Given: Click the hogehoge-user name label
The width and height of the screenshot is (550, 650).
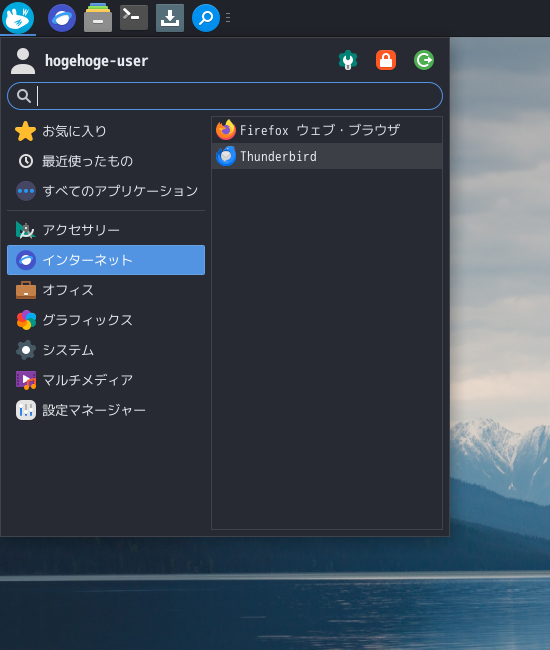Looking at the screenshot, I should pos(97,61).
